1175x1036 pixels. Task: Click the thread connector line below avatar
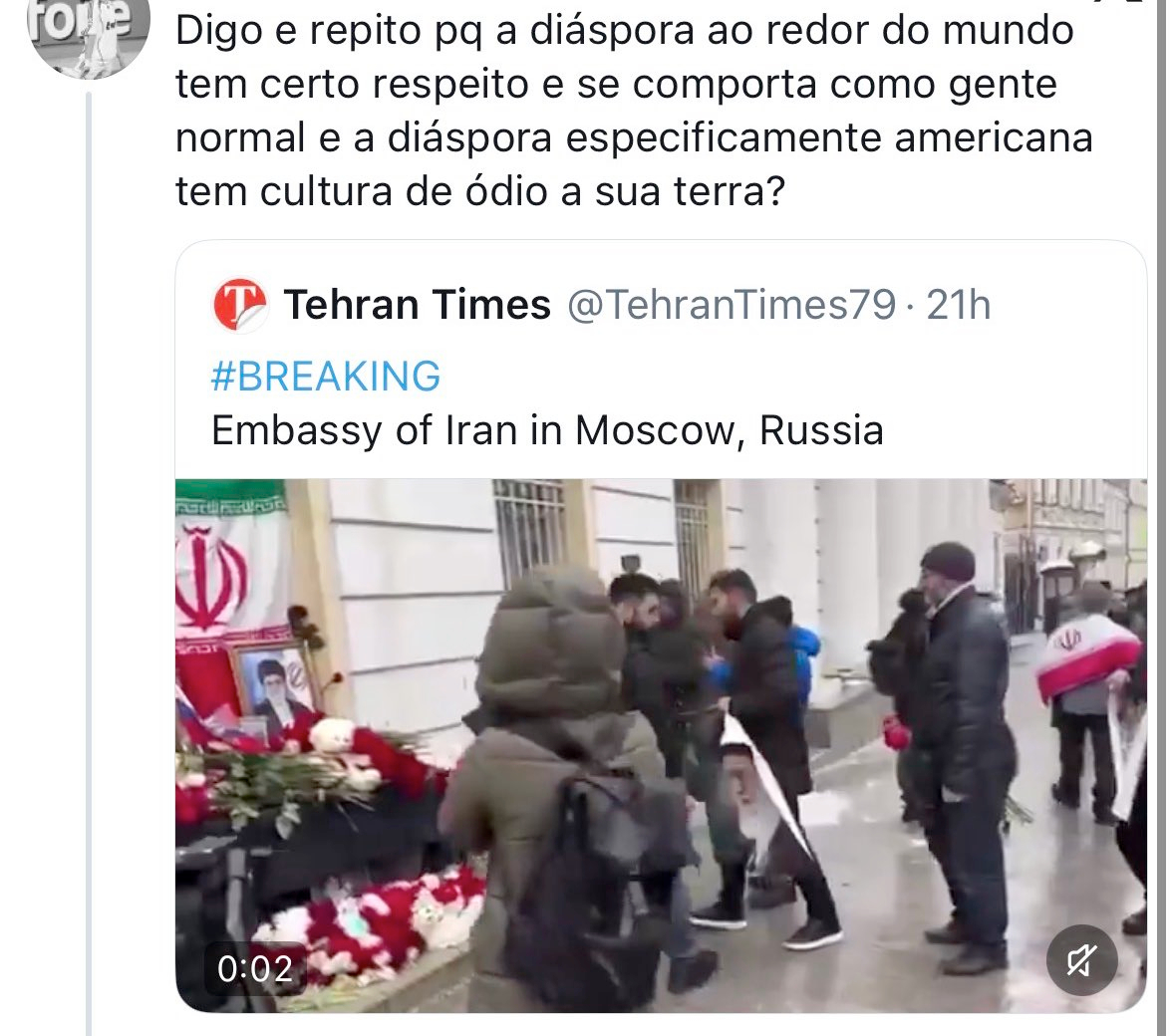(x=89, y=563)
